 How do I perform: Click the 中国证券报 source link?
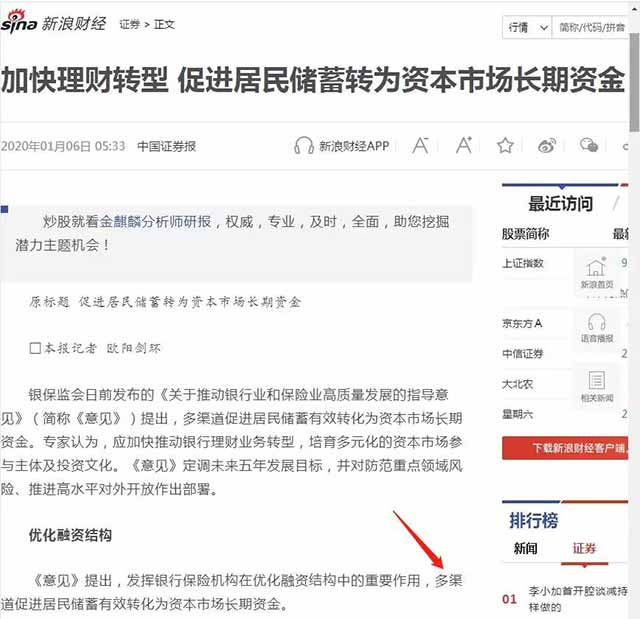[166, 146]
